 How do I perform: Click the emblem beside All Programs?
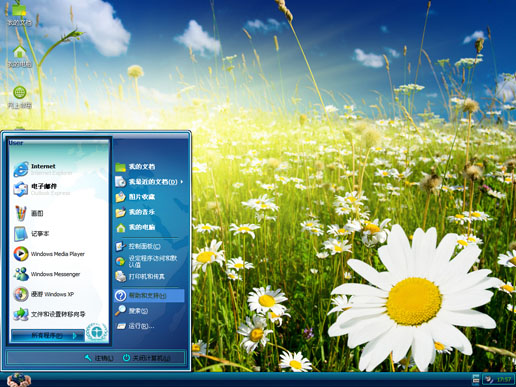coord(97,332)
